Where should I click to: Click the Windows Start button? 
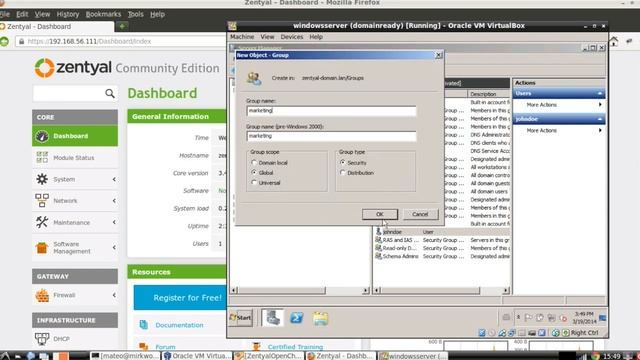241,318
